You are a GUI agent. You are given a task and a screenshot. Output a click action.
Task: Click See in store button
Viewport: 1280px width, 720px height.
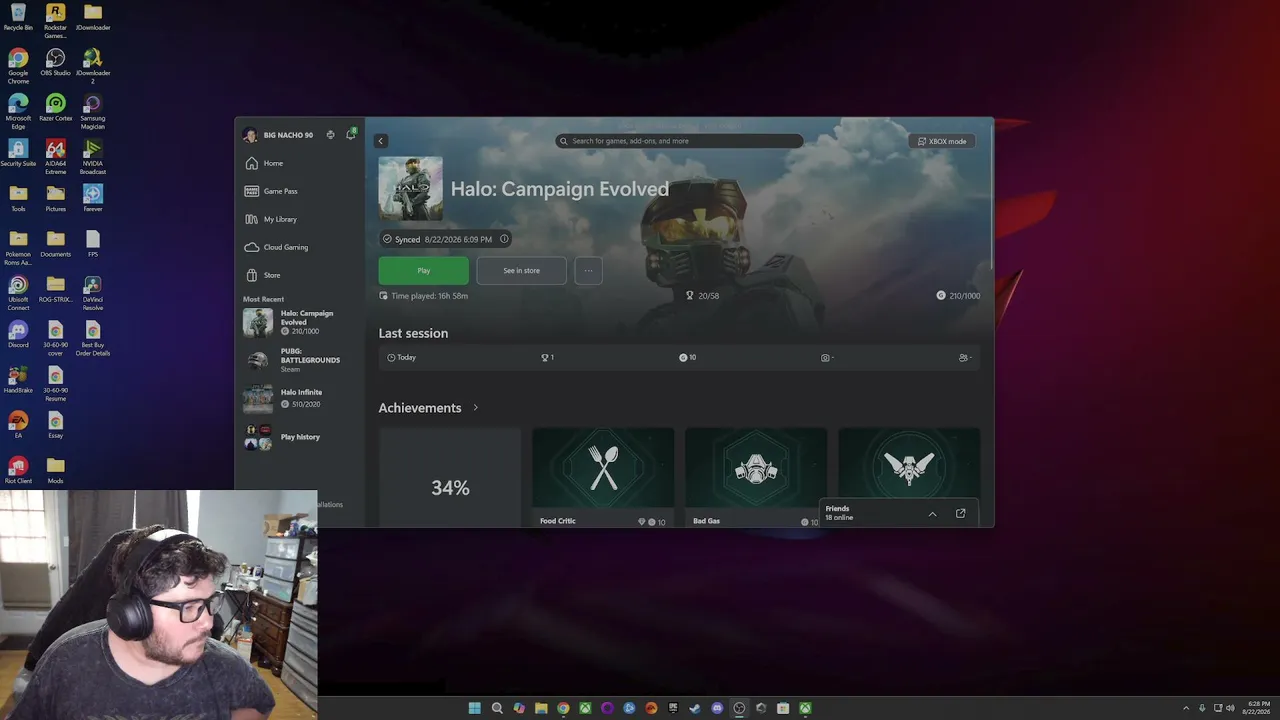[521, 270]
